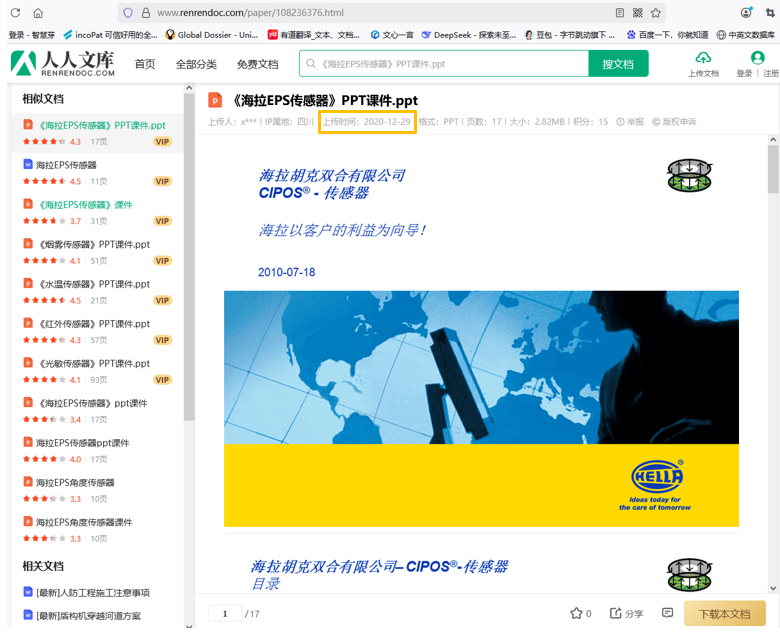Screen dimensions: 780x636
Task: View site security via the lock icon
Action: tap(146, 13)
